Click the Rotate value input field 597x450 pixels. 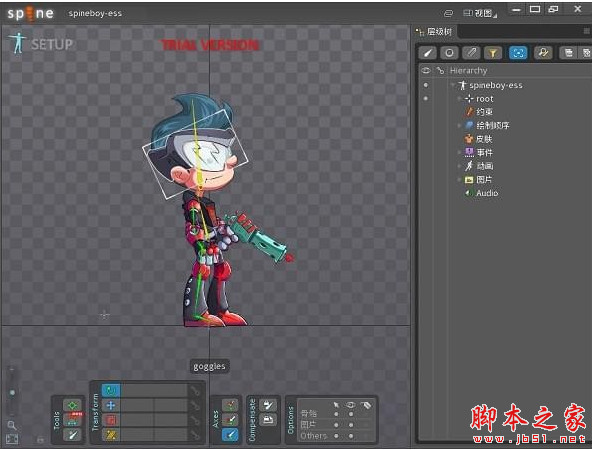click(155, 391)
